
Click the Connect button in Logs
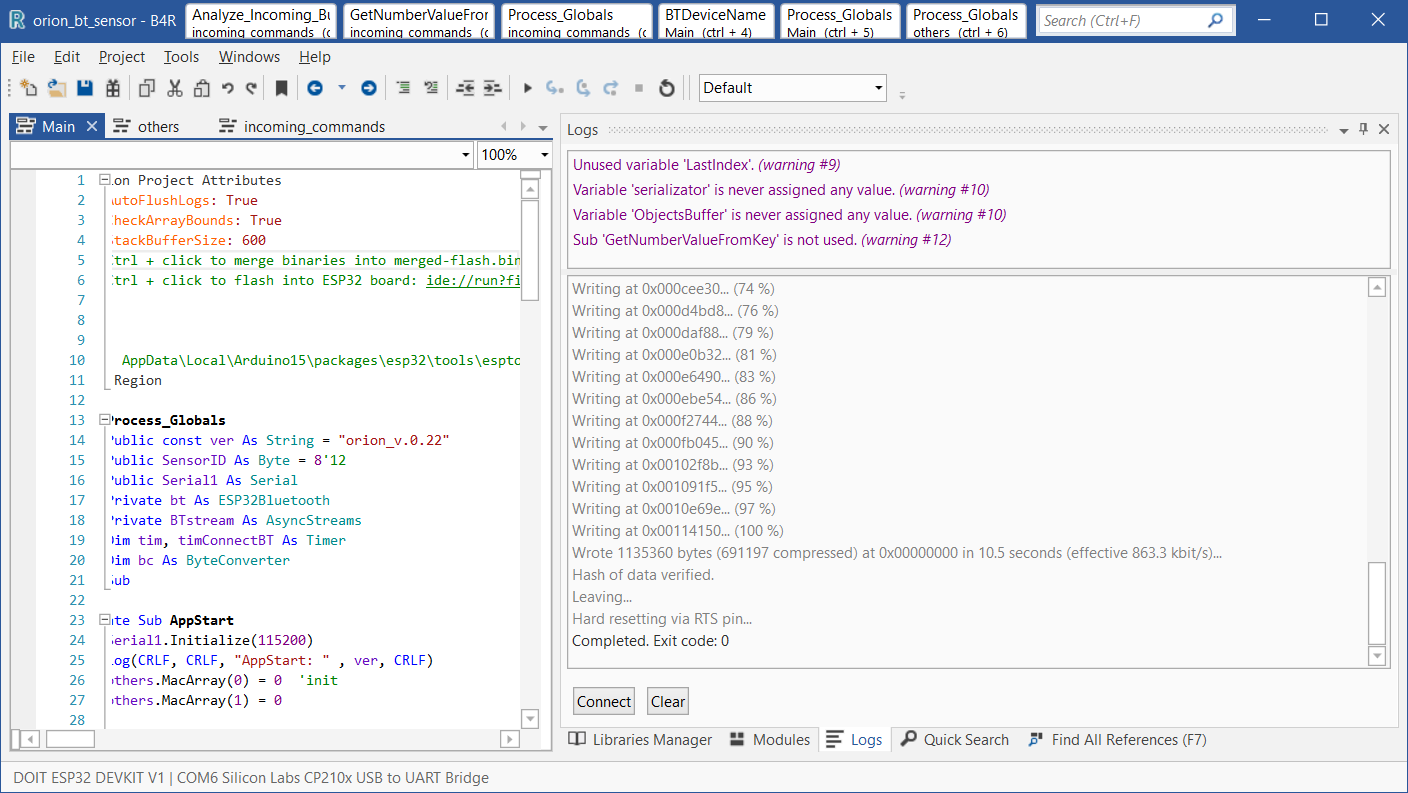tap(604, 701)
